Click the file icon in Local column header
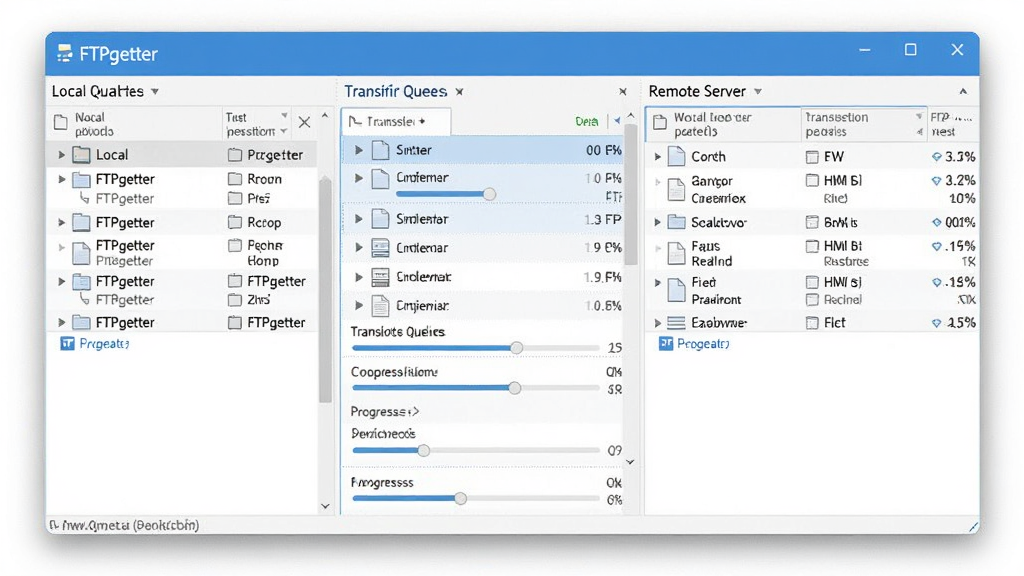The width and height of the screenshot is (1024, 576). pos(61,122)
